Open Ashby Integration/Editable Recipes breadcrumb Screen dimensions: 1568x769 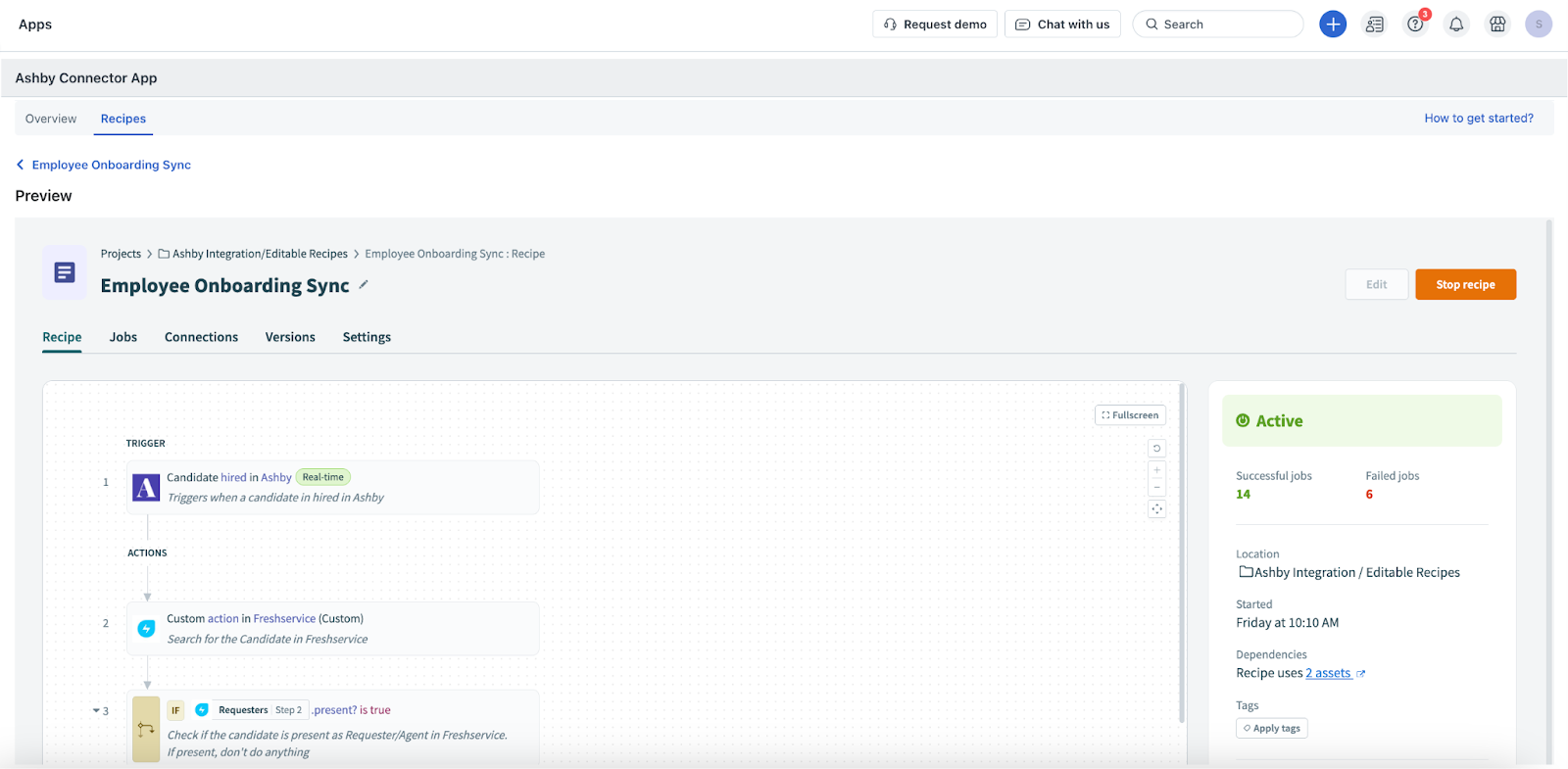[x=260, y=254]
